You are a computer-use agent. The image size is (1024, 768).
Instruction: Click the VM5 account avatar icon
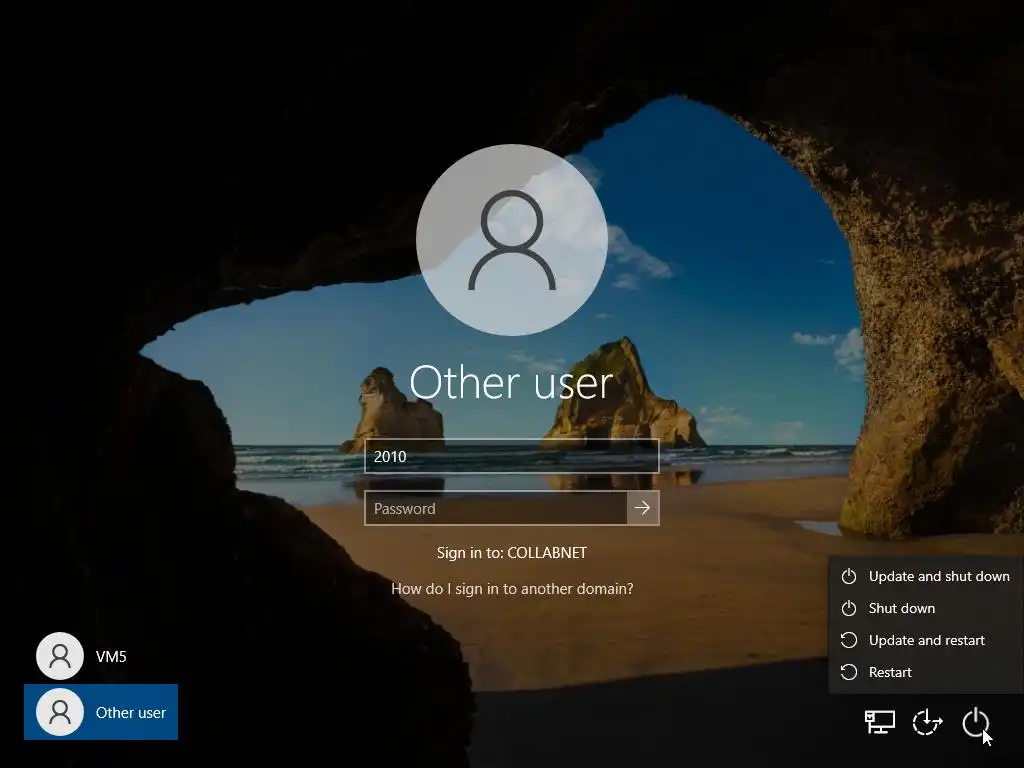(x=59, y=656)
